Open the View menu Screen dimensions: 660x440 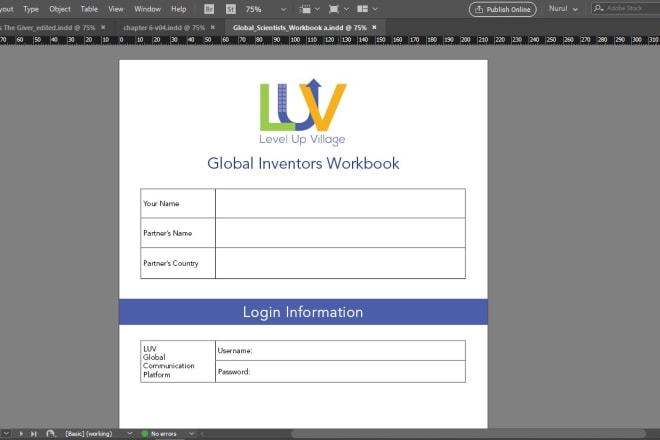pos(116,9)
